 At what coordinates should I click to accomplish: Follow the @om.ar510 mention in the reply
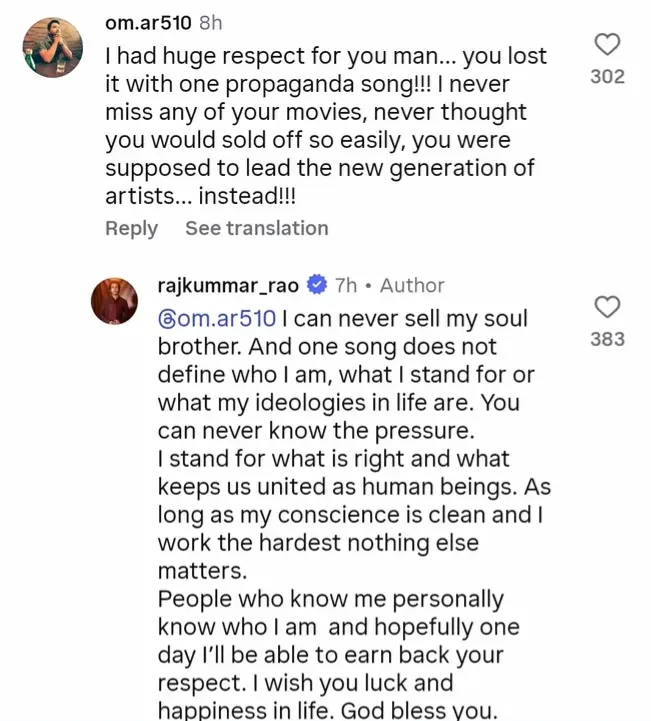pos(217,319)
